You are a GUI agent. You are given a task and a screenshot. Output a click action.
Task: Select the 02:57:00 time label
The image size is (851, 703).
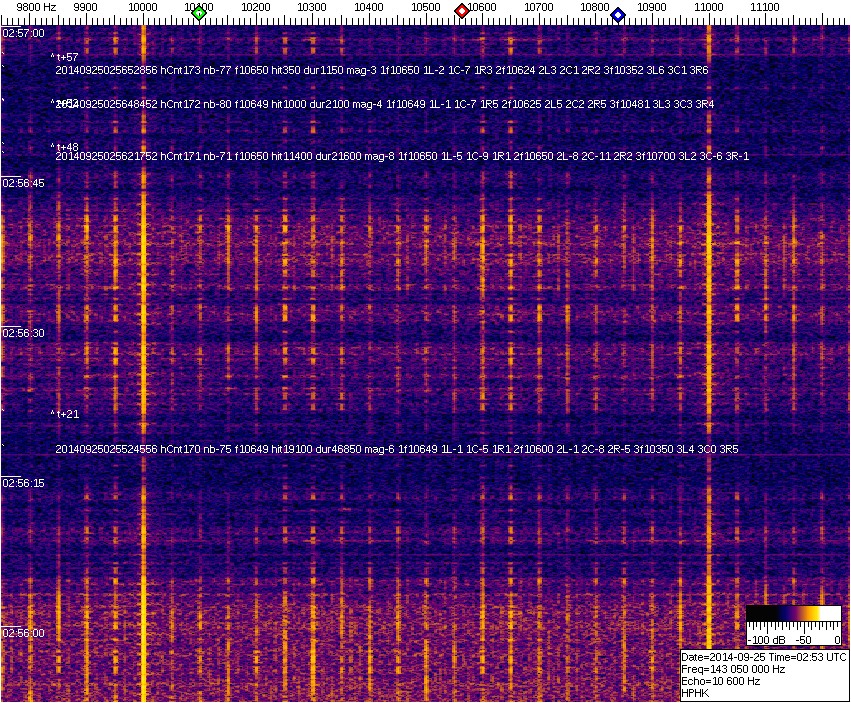24,33
